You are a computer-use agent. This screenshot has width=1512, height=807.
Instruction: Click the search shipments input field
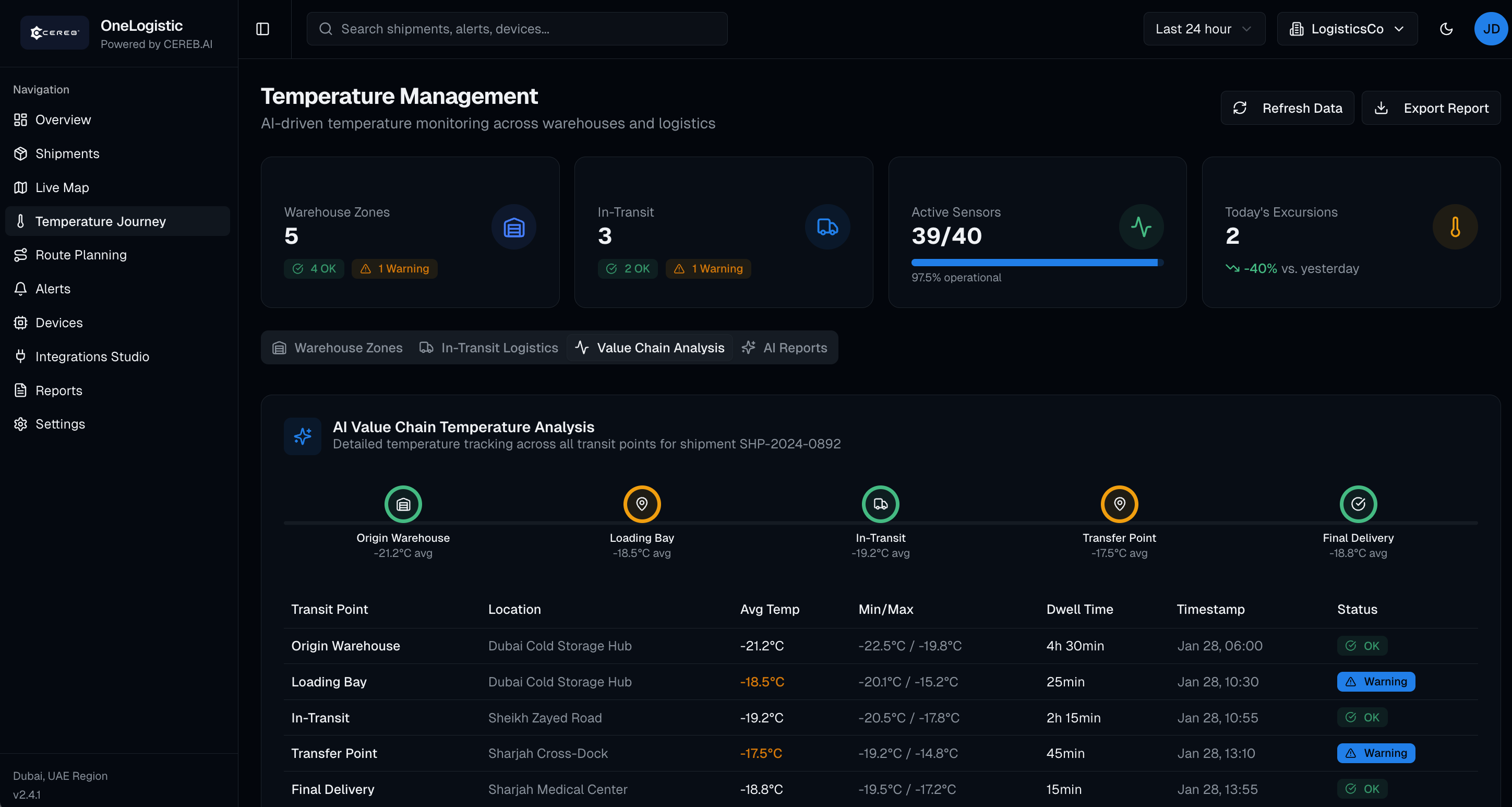pyautogui.click(x=517, y=29)
